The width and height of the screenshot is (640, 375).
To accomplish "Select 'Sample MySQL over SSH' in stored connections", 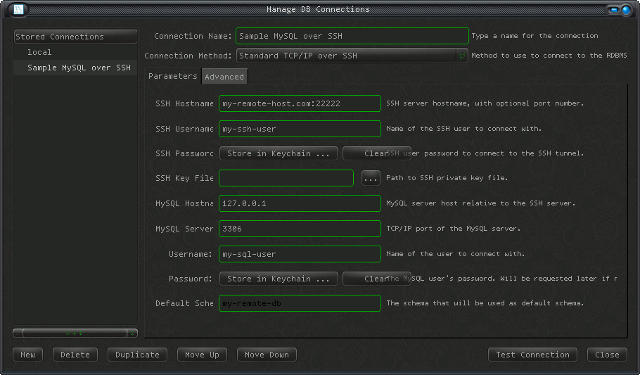I will (75, 68).
